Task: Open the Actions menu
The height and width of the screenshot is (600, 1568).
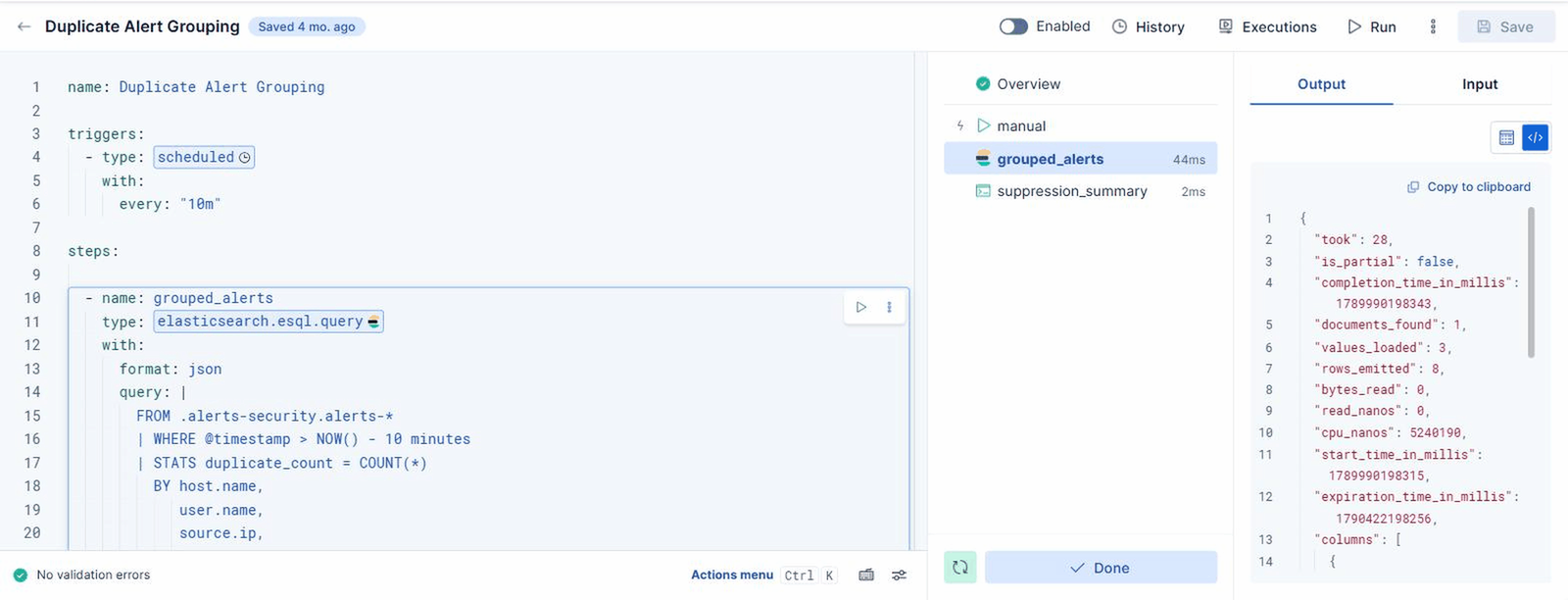Action: point(732,575)
